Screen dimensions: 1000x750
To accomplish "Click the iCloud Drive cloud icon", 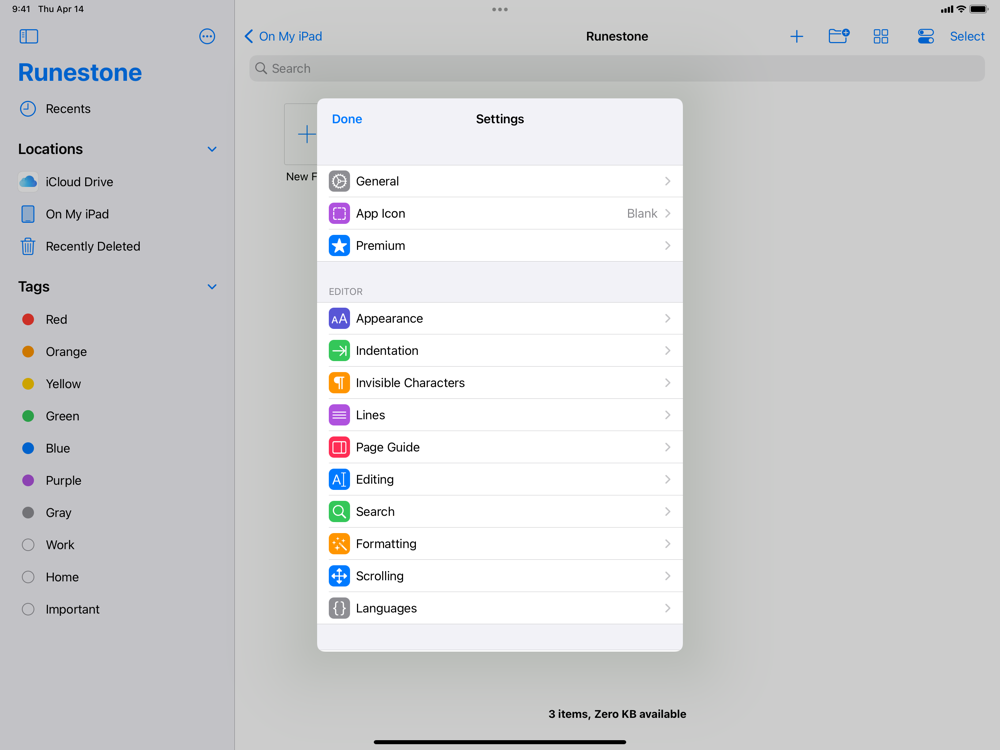I will click(28, 182).
